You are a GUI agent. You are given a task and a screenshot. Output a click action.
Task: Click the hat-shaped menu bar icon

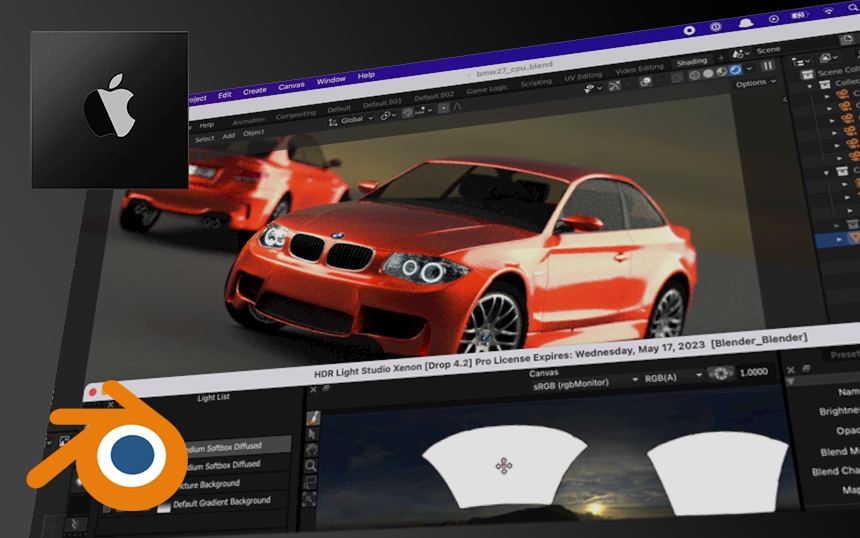tap(745, 22)
